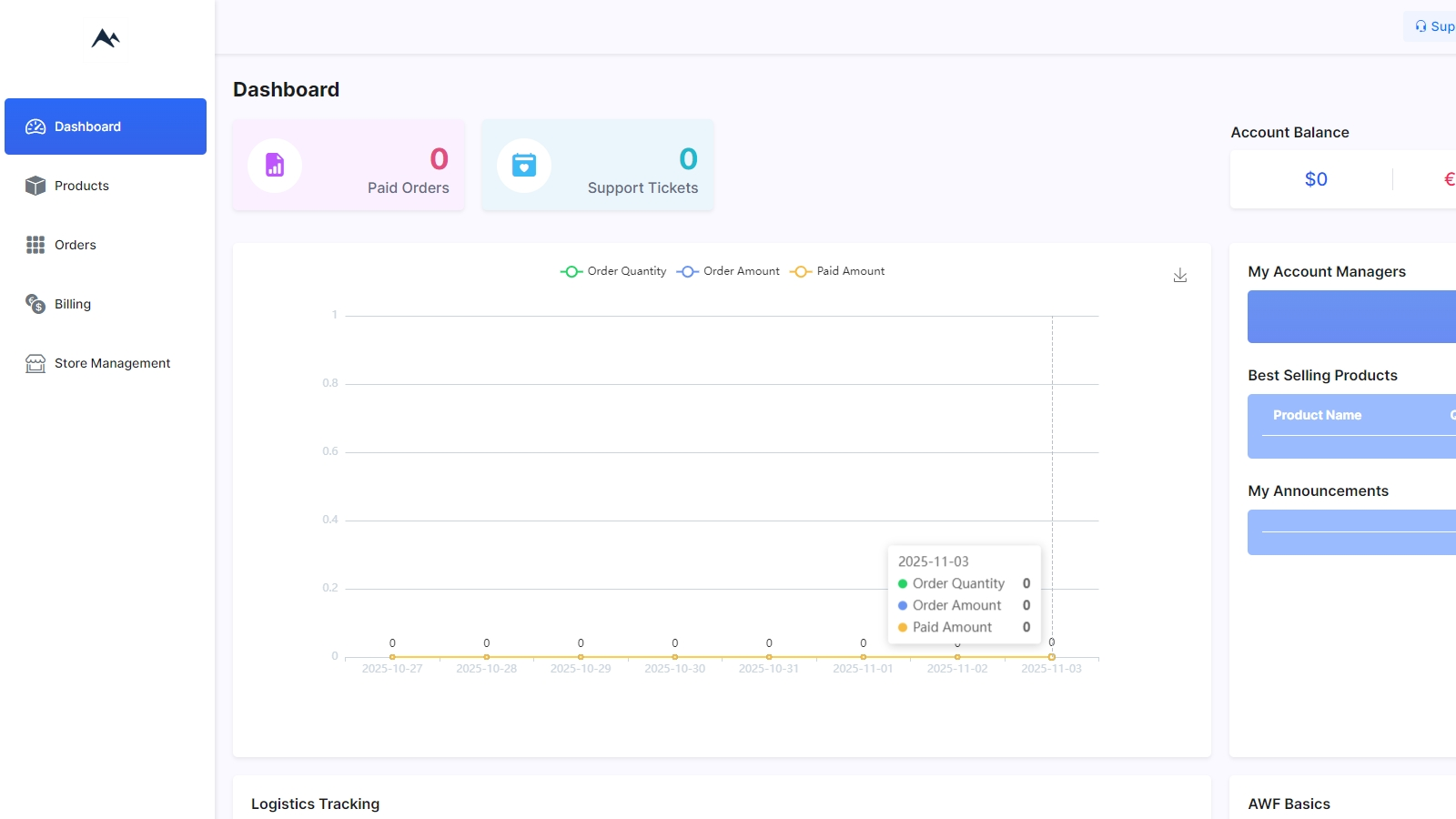Image resolution: width=1456 pixels, height=819 pixels.
Task: Click the tooltip Order Quantity row
Action: click(964, 583)
